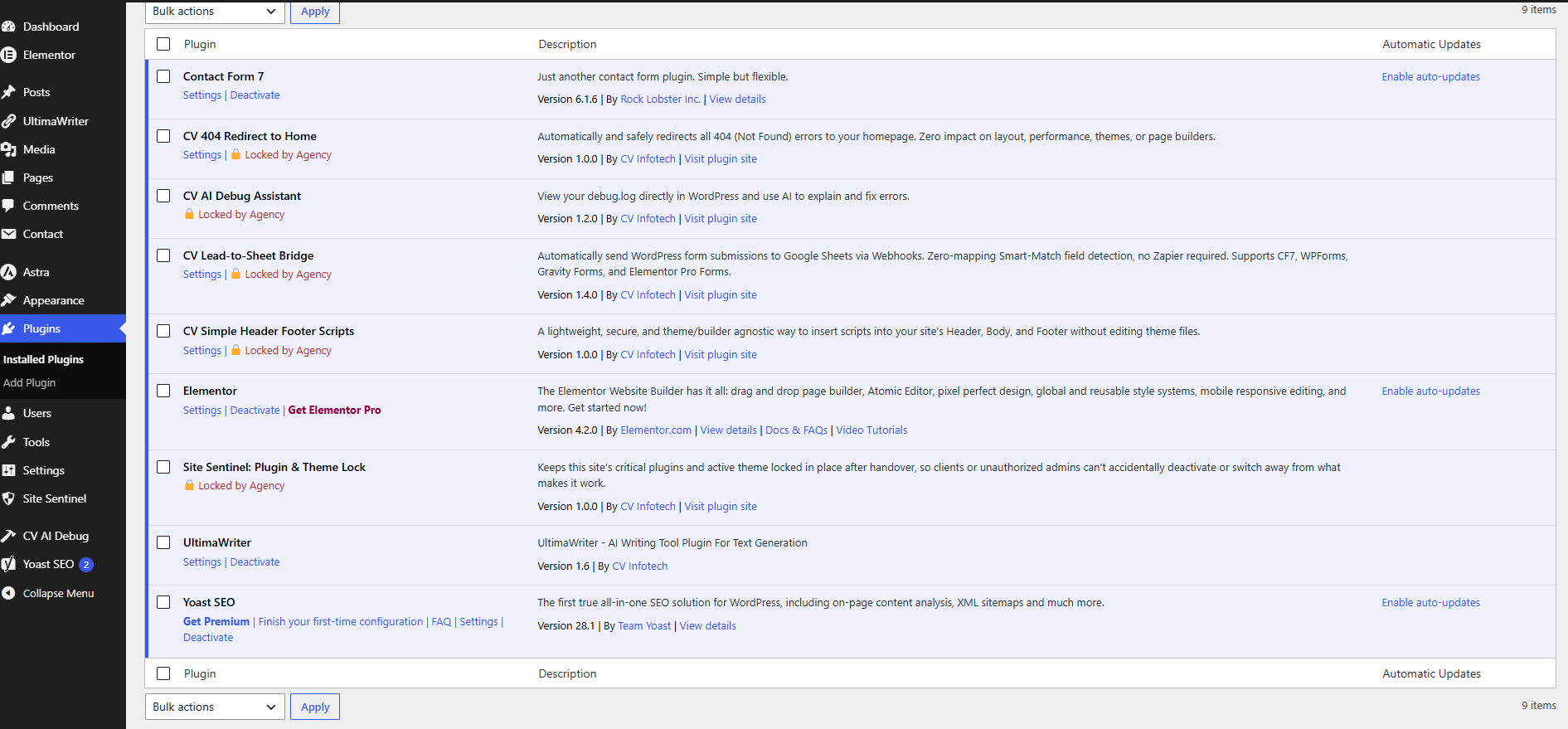Image resolution: width=1568 pixels, height=729 pixels.
Task: Click the bottom Apply button
Action: point(315,707)
